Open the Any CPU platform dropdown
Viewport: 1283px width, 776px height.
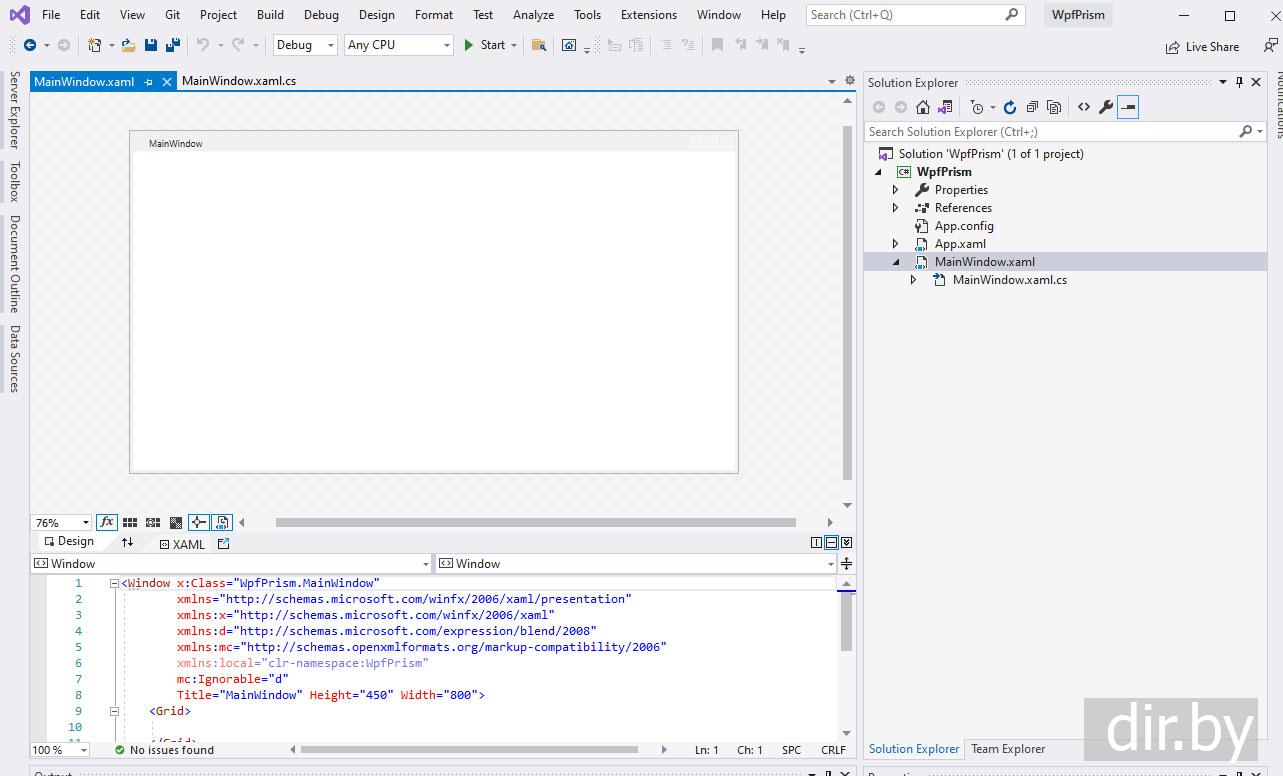[x=398, y=45]
